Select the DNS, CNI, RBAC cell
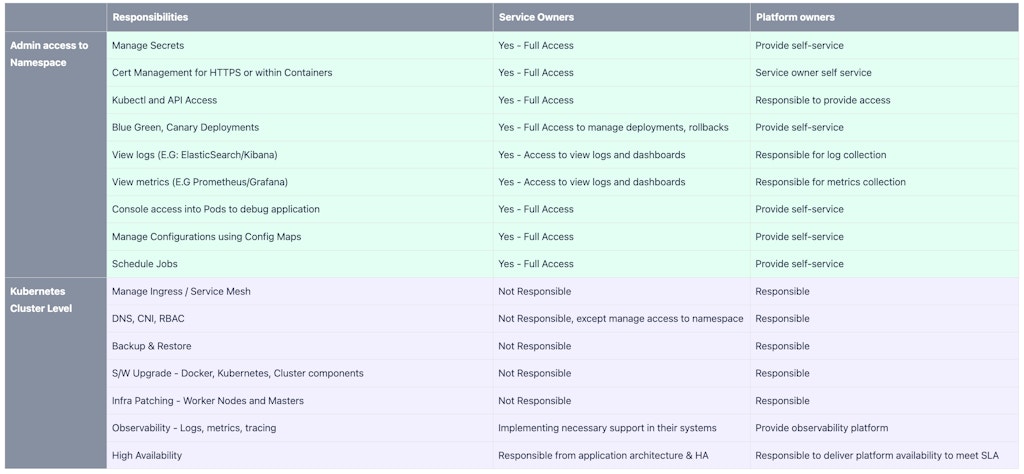The height and width of the screenshot is (474, 1024). (148, 319)
